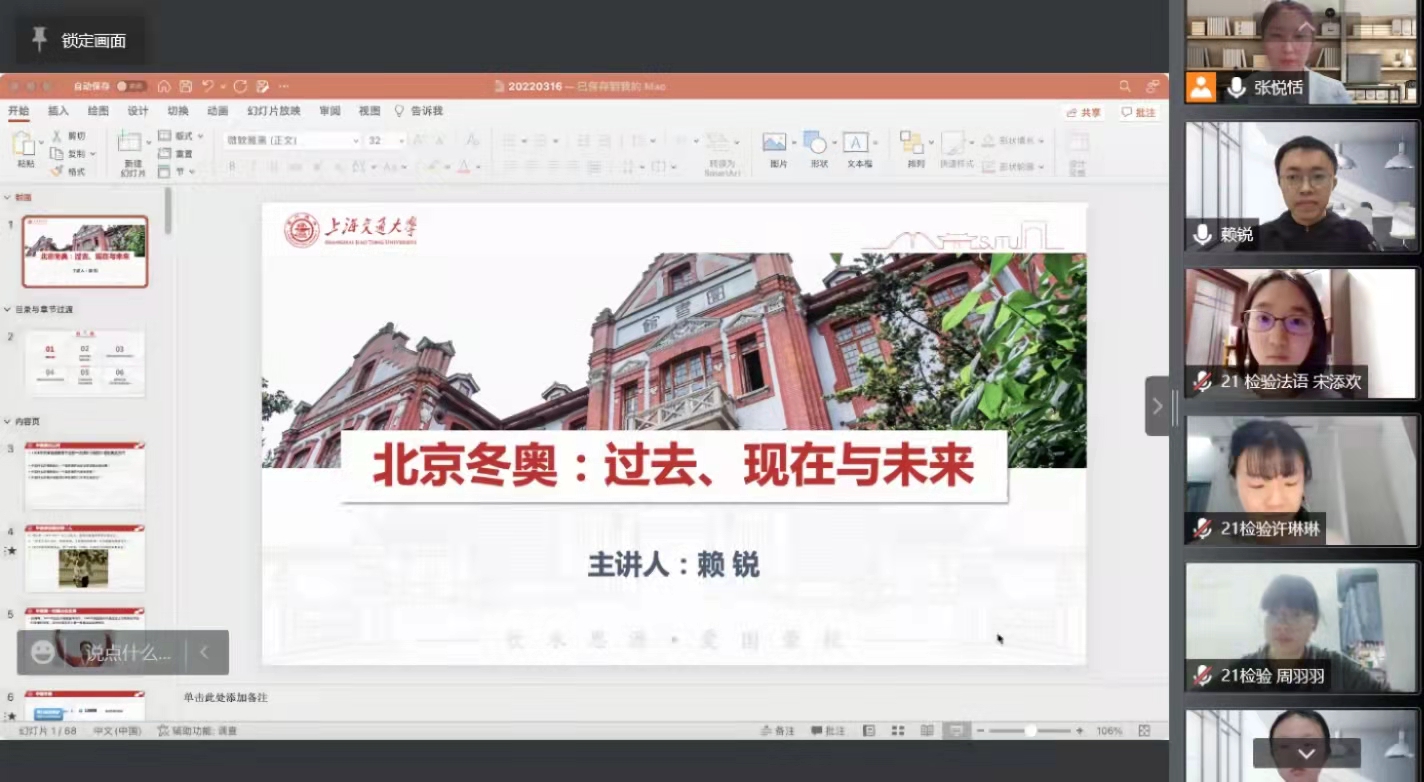Viewport: 1424px width, 782px height.
Task: Open the 审阅 ribbon tab
Action: click(x=330, y=111)
